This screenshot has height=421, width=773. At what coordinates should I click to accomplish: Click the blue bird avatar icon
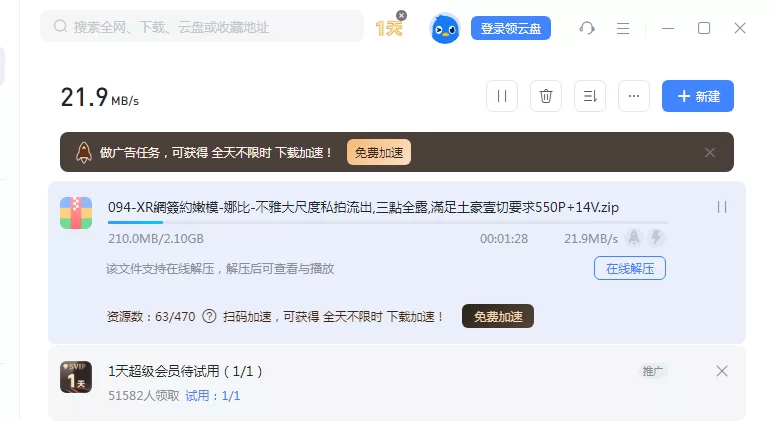pyautogui.click(x=445, y=29)
